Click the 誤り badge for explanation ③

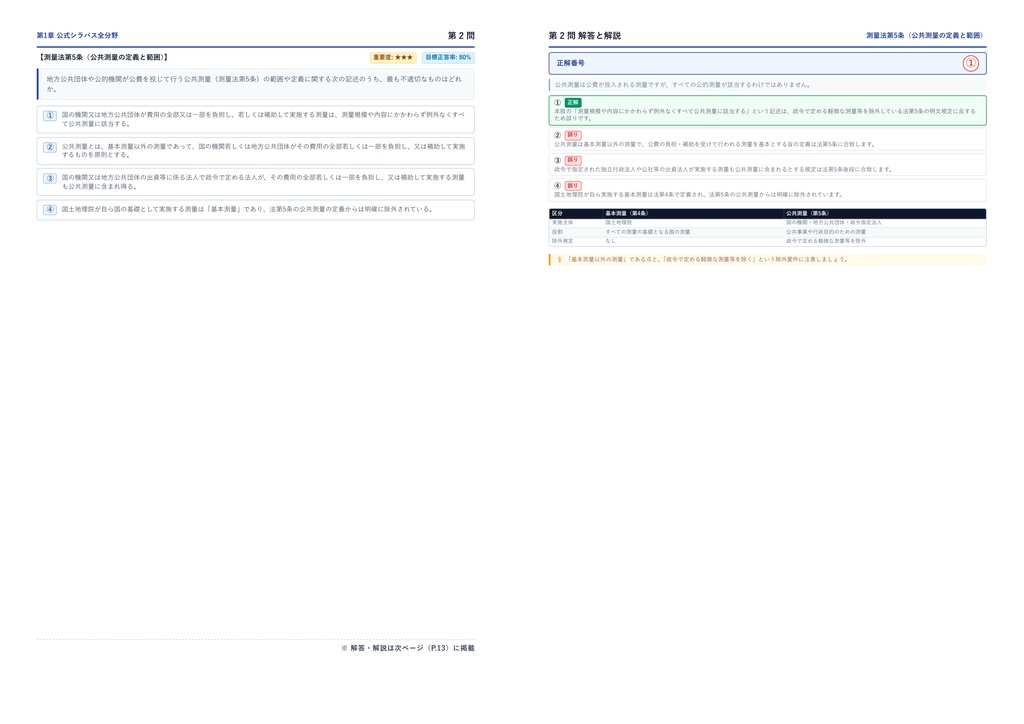[x=573, y=160]
